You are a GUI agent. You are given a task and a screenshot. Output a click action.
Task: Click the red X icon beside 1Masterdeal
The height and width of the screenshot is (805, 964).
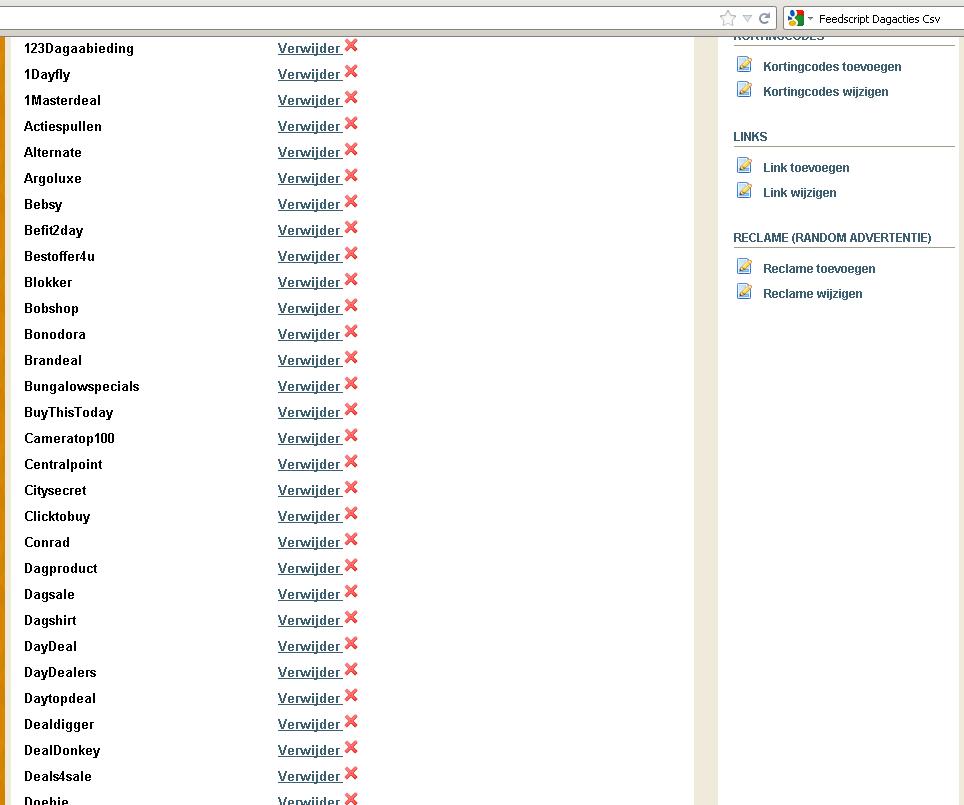click(351, 97)
